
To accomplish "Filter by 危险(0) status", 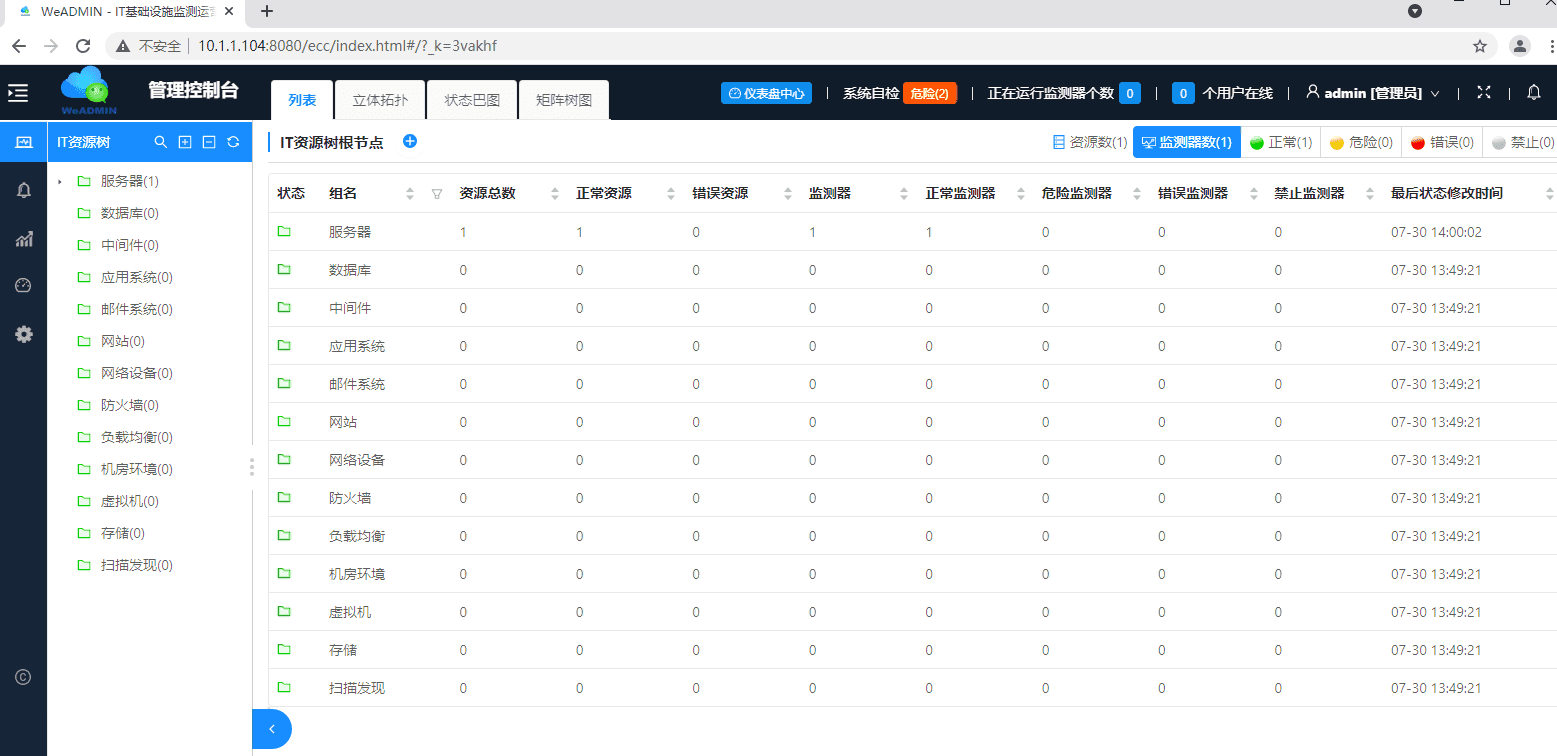I will coord(1361,143).
